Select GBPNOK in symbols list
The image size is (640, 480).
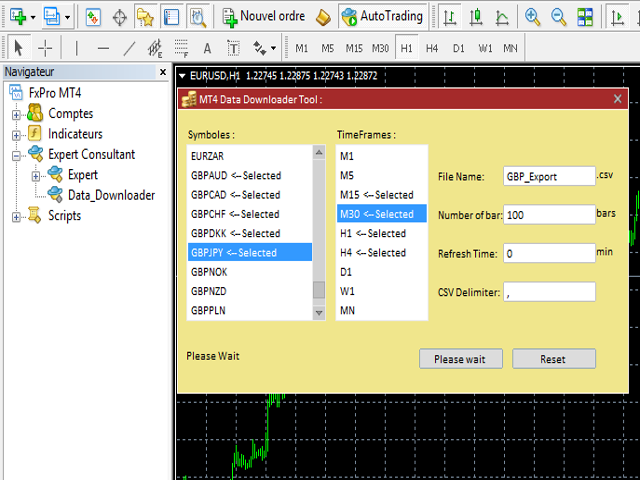249,272
